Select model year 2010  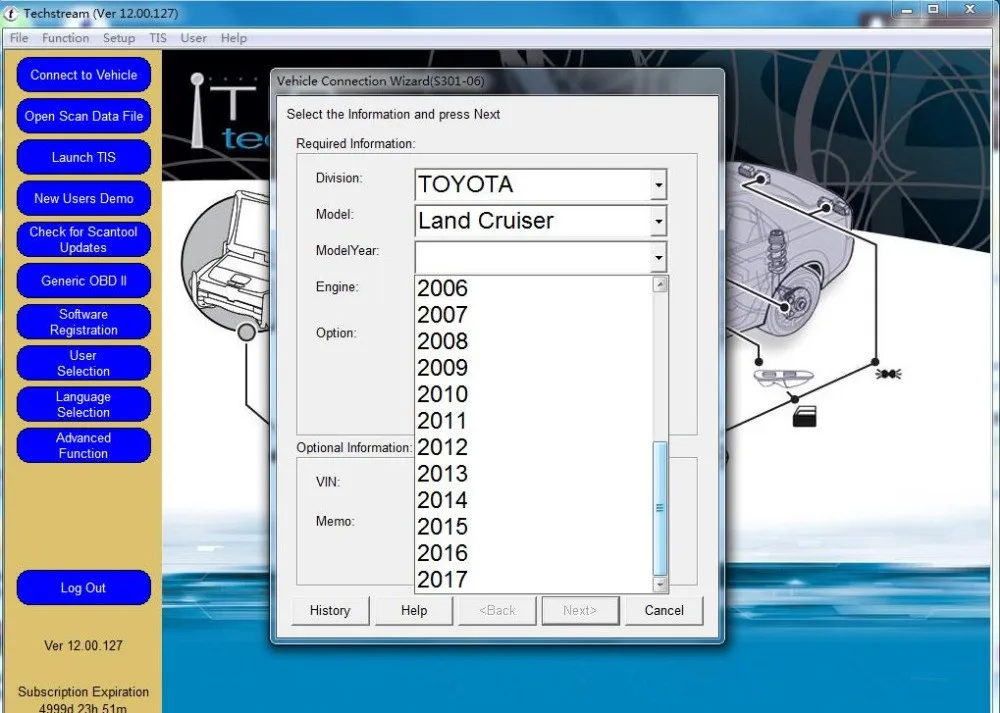[534, 394]
